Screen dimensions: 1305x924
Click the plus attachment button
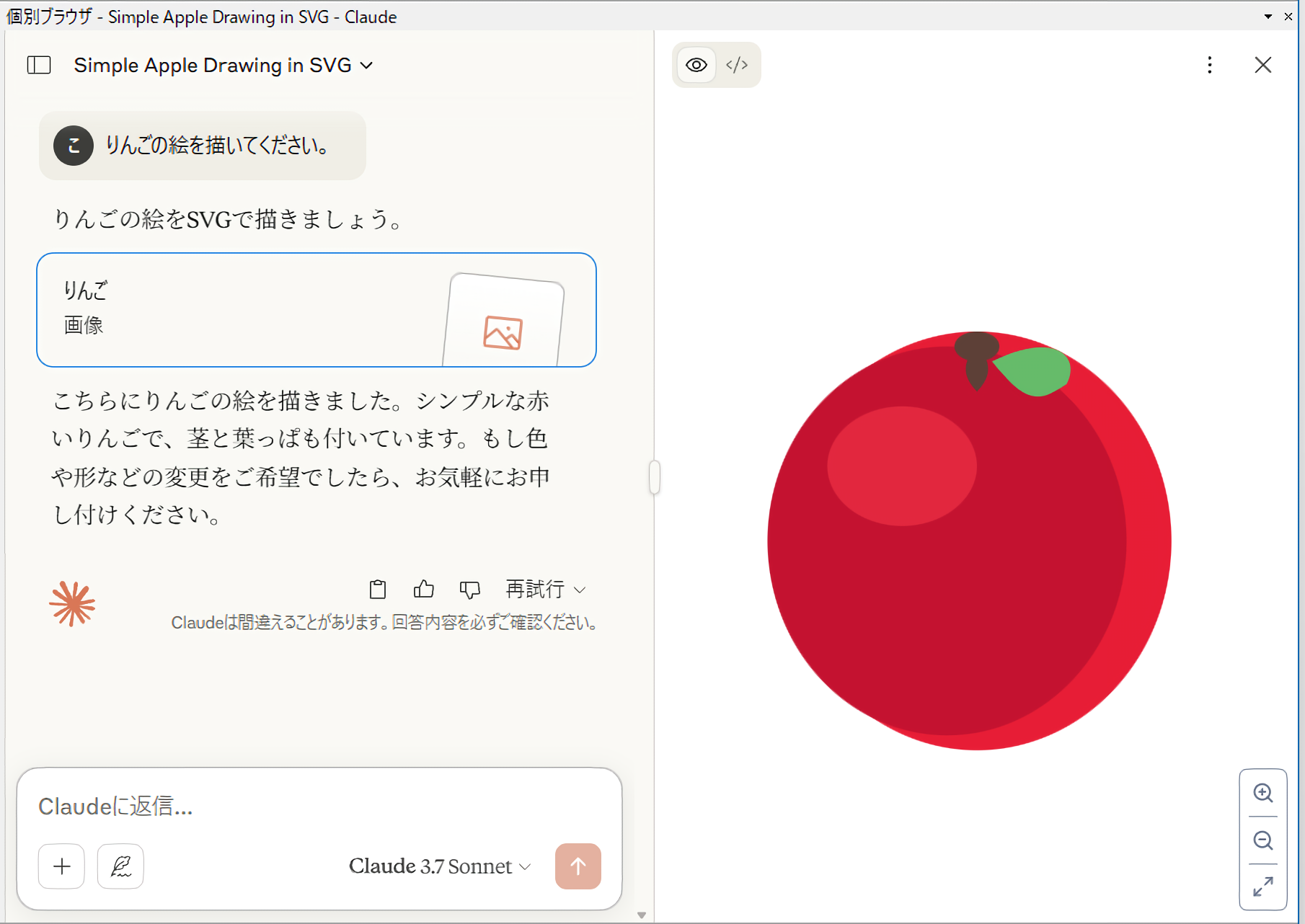click(x=62, y=866)
